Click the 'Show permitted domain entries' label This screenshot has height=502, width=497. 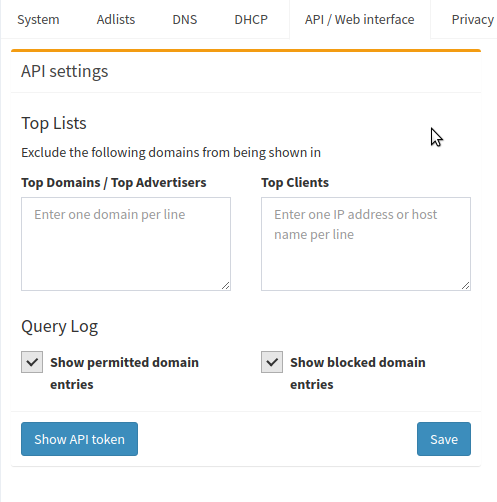(124, 373)
